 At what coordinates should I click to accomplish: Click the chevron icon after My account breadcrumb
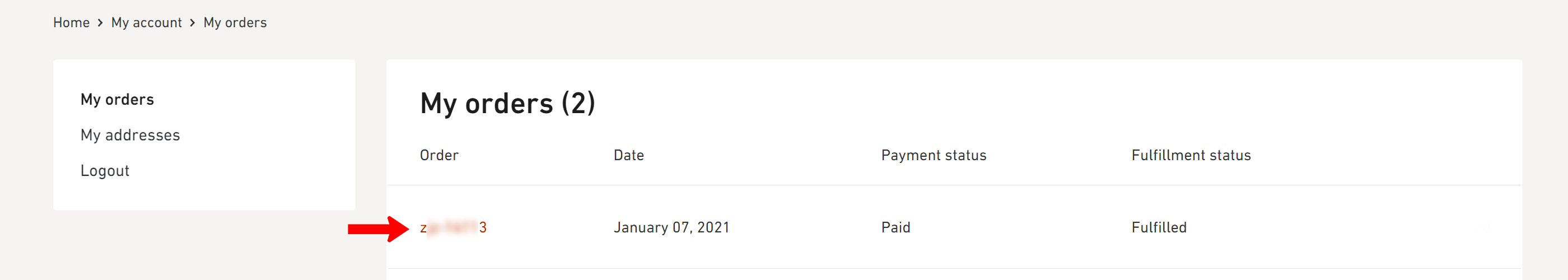point(192,22)
